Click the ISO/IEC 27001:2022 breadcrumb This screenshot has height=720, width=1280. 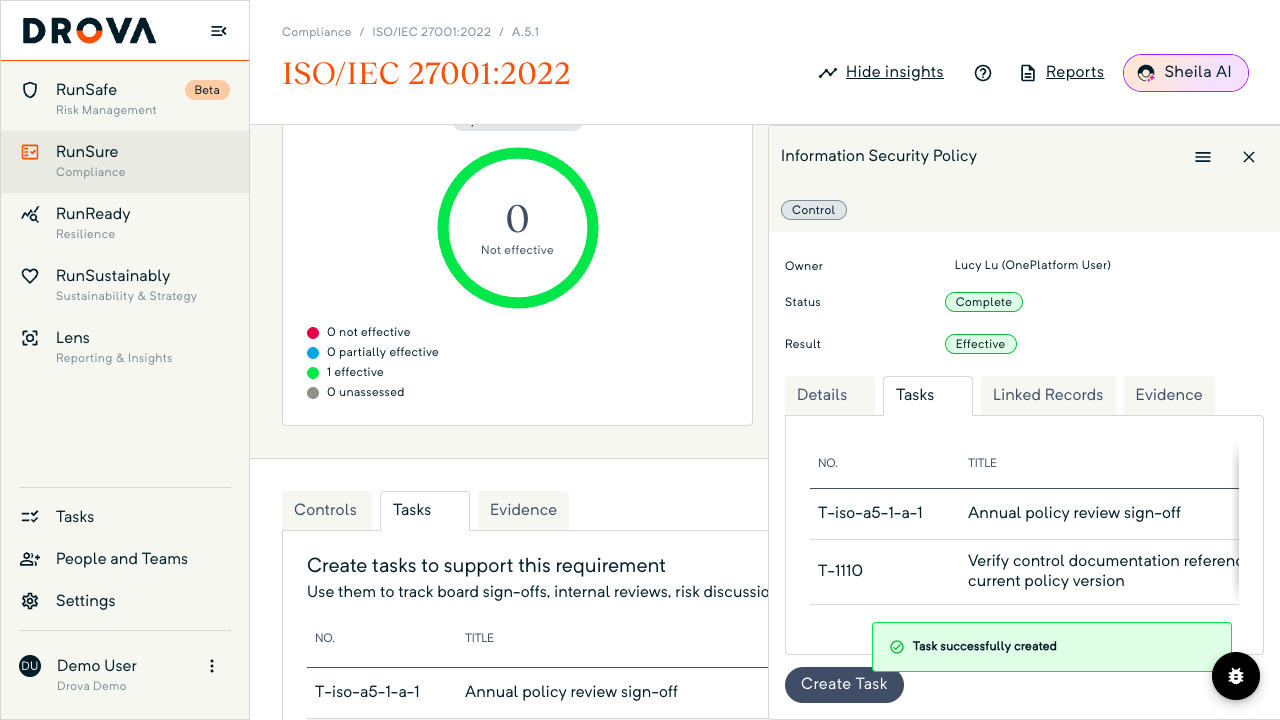point(432,32)
